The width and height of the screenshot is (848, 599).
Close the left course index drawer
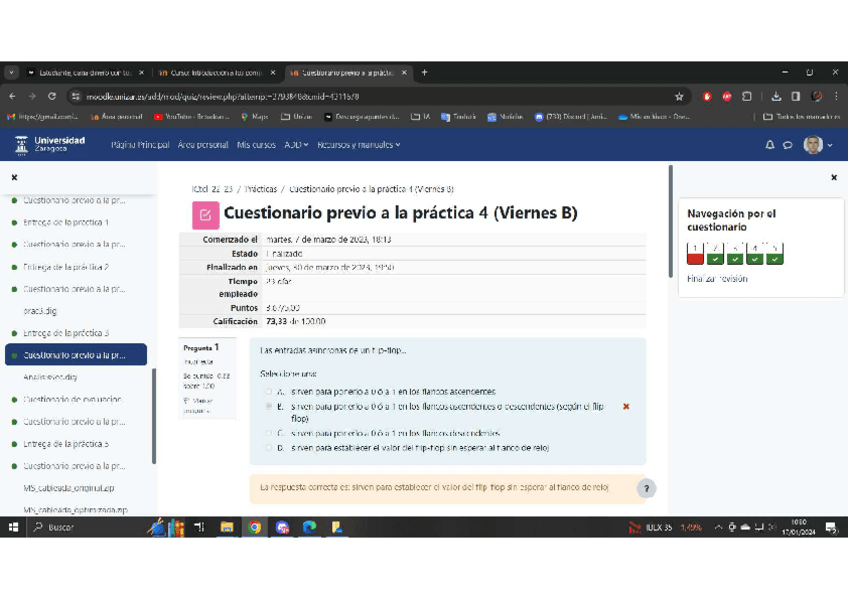14,177
